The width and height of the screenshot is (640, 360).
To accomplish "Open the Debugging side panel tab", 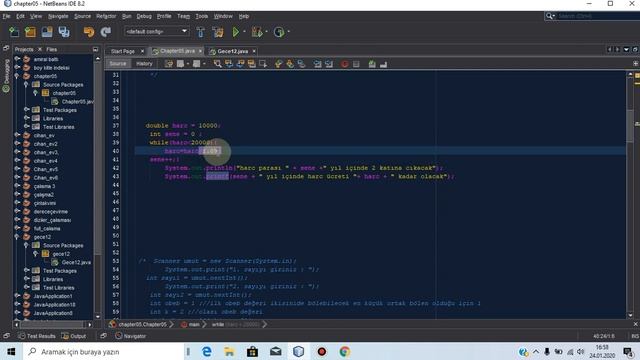I will click(6, 76).
